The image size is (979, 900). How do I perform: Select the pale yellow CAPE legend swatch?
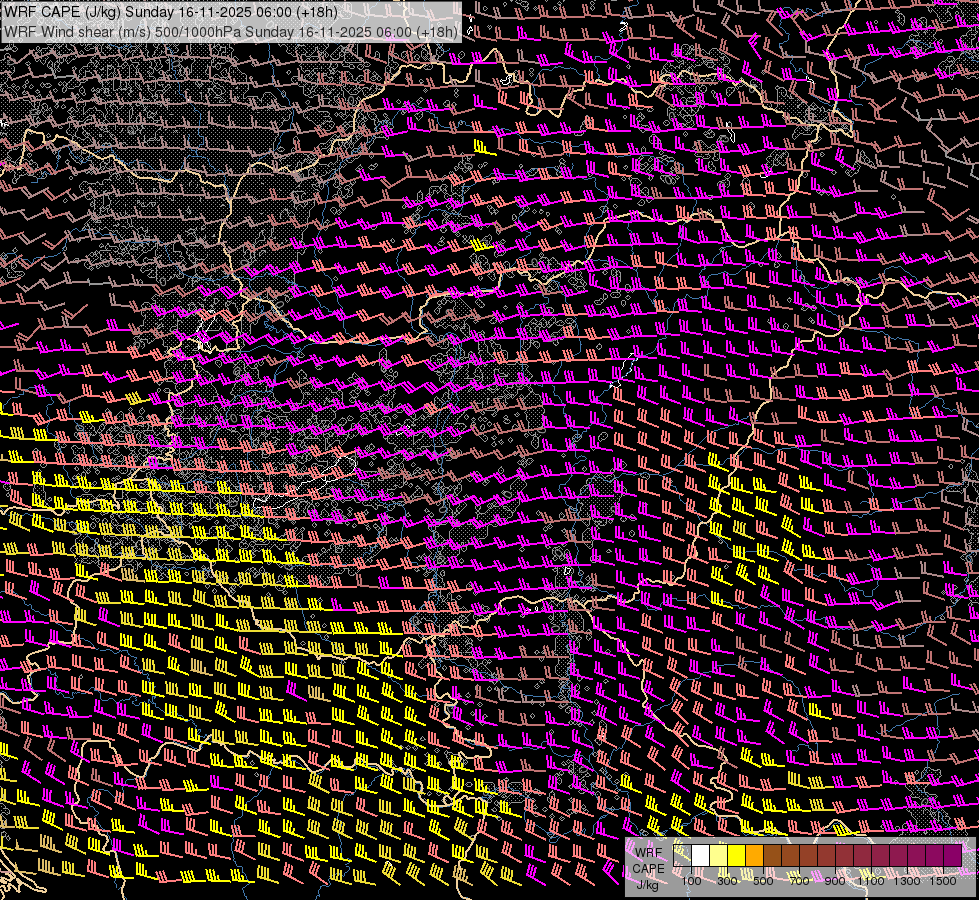point(718,855)
